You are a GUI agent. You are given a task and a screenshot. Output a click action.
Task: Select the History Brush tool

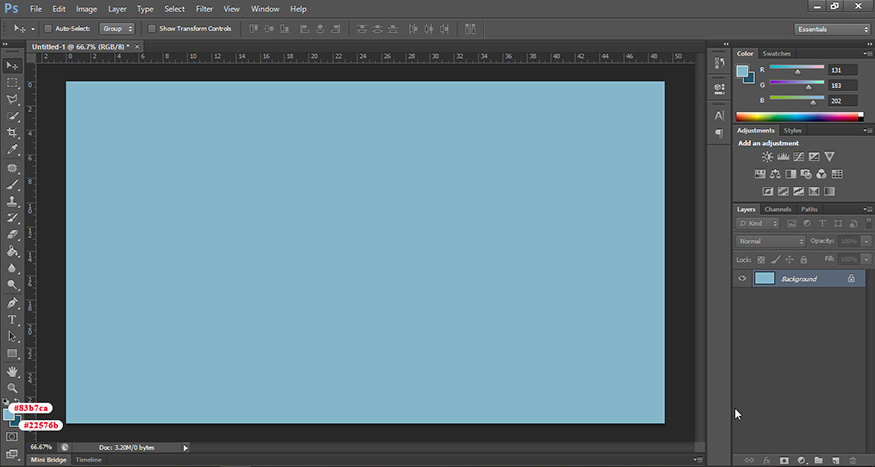(x=12, y=218)
